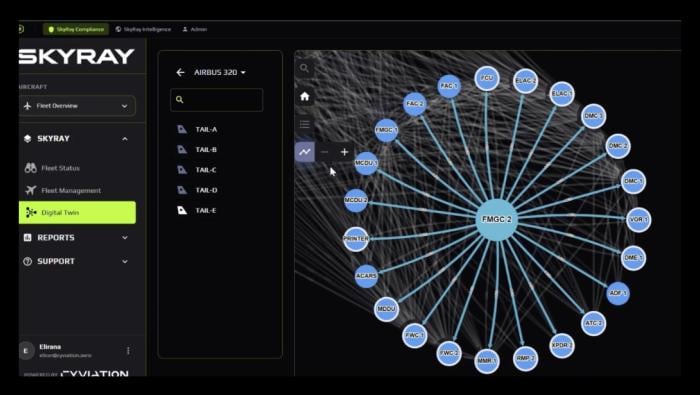Open the graph search icon
Image resolution: width=700 pixels, height=395 pixels.
coord(304,68)
